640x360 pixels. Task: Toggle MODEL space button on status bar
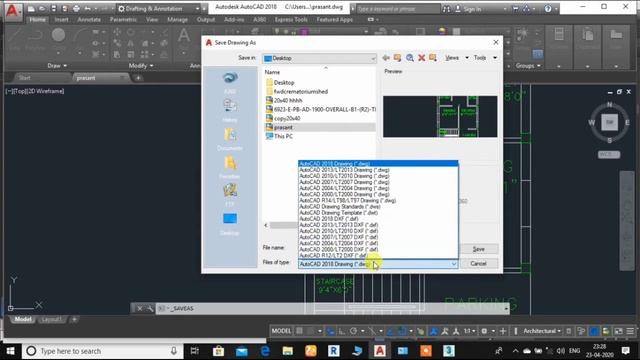pos(281,331)
